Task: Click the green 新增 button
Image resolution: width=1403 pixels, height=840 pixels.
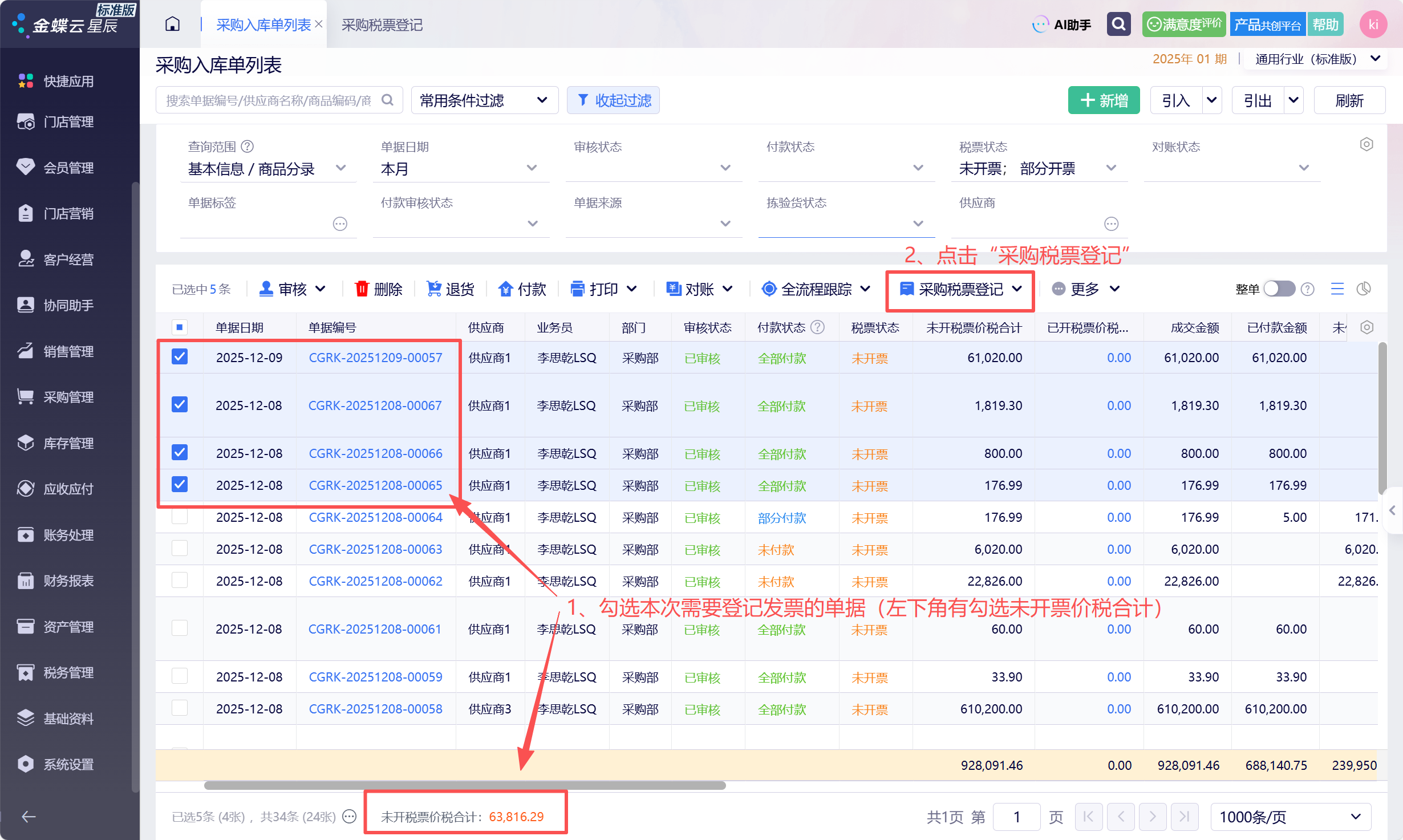Action: pyautogui.click(x=1104, y=100)
